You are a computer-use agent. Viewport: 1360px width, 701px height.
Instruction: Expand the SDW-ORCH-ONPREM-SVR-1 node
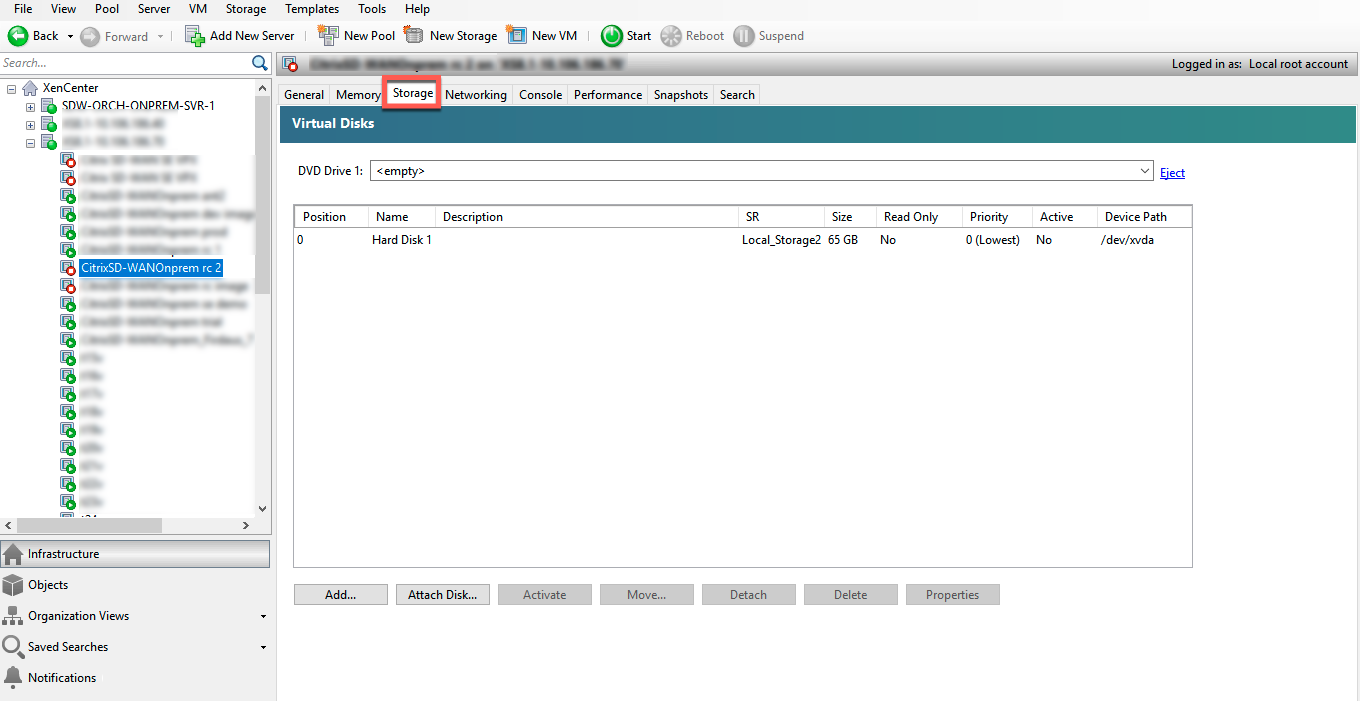(x=30, y=106)
